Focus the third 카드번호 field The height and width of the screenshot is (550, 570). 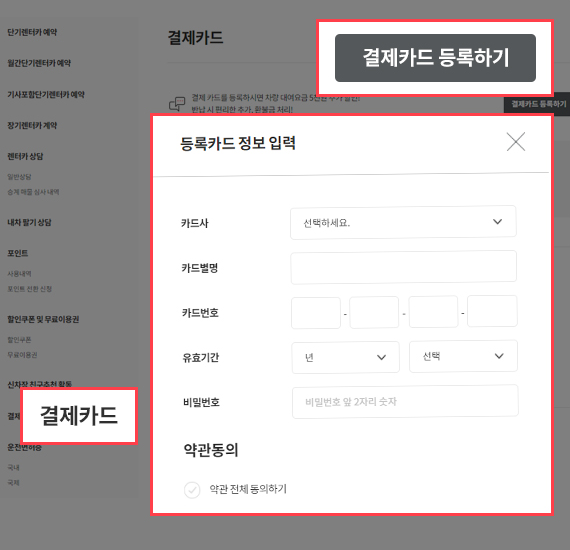point(433,312)
